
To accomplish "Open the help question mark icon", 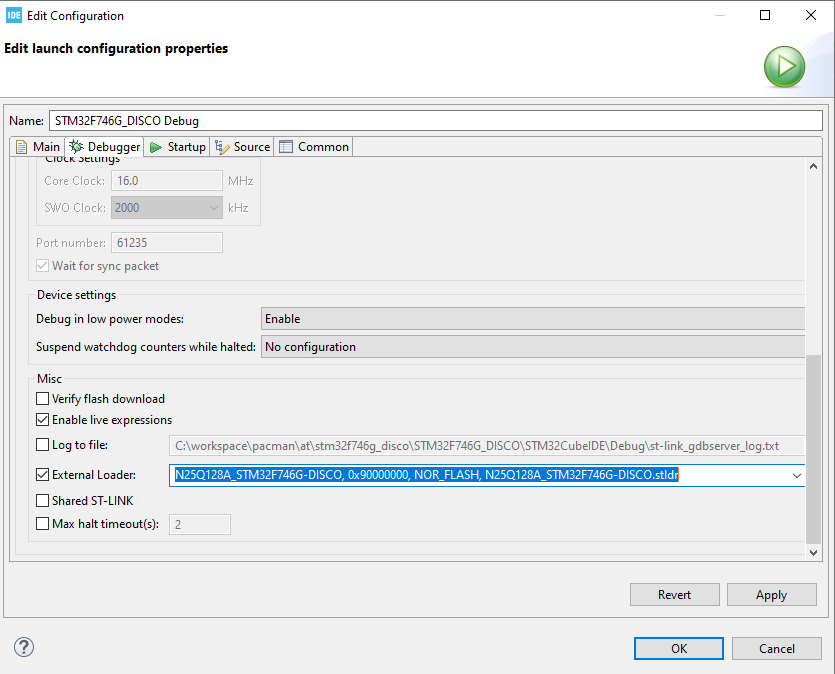I will 24,647.
